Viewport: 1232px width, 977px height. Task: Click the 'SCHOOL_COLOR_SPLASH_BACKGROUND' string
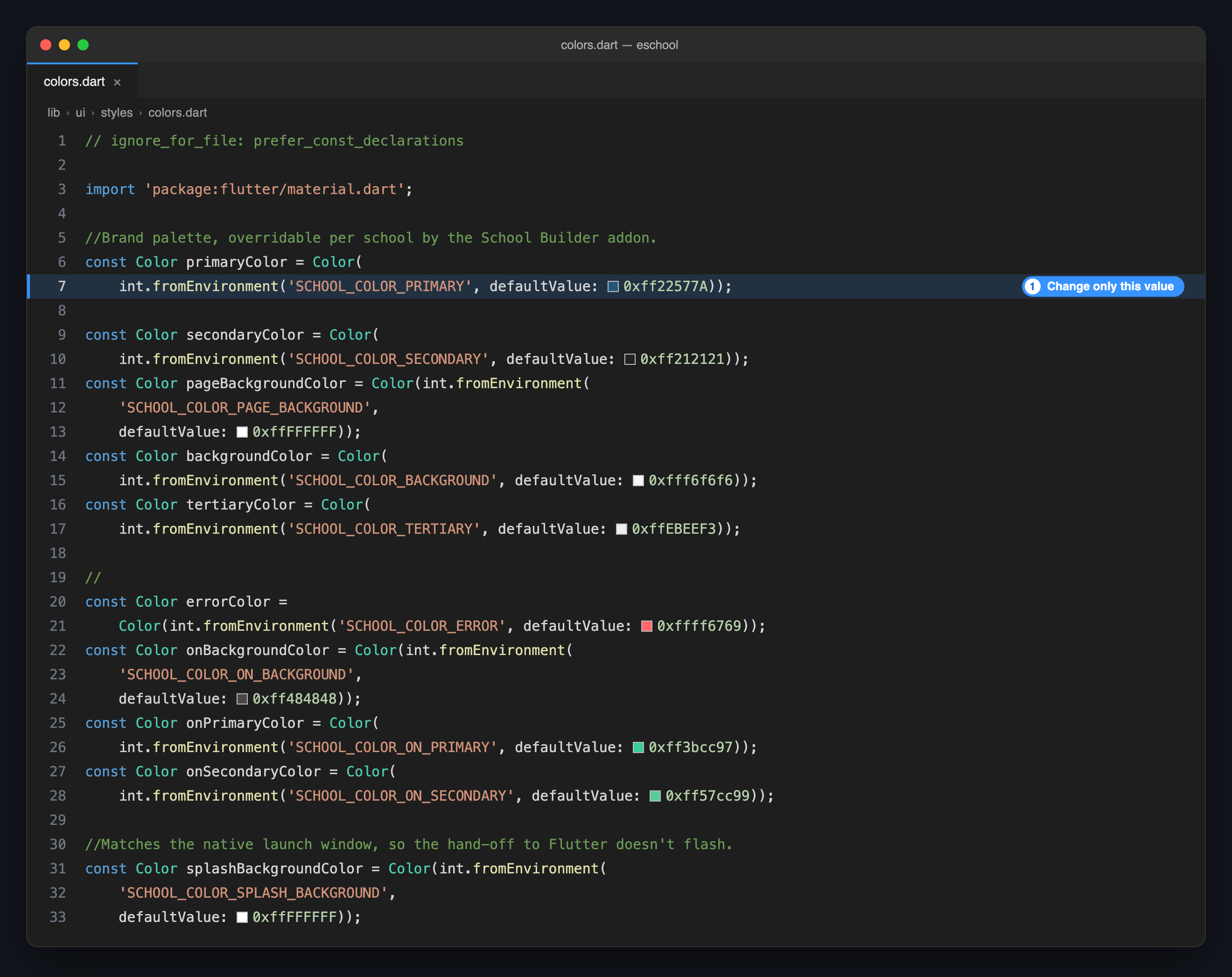pyautogui.click(x=254, y=893)
